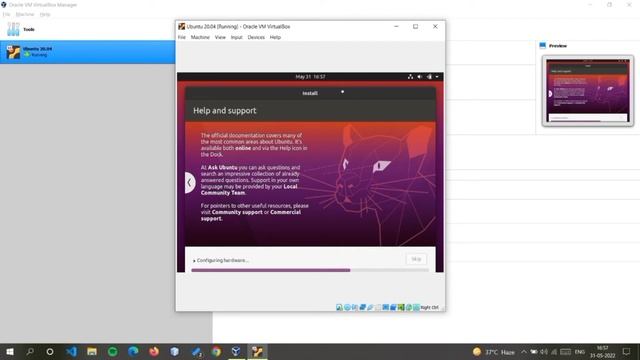Open the online documentation link
This screenshot has width=640, height=360.
pos(243,148)
